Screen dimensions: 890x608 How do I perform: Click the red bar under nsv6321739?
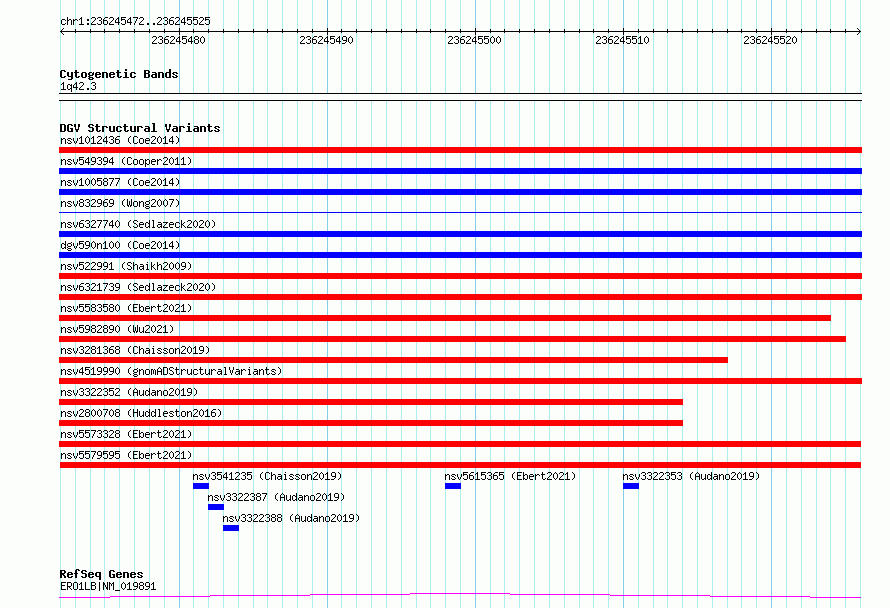[460, 297]
